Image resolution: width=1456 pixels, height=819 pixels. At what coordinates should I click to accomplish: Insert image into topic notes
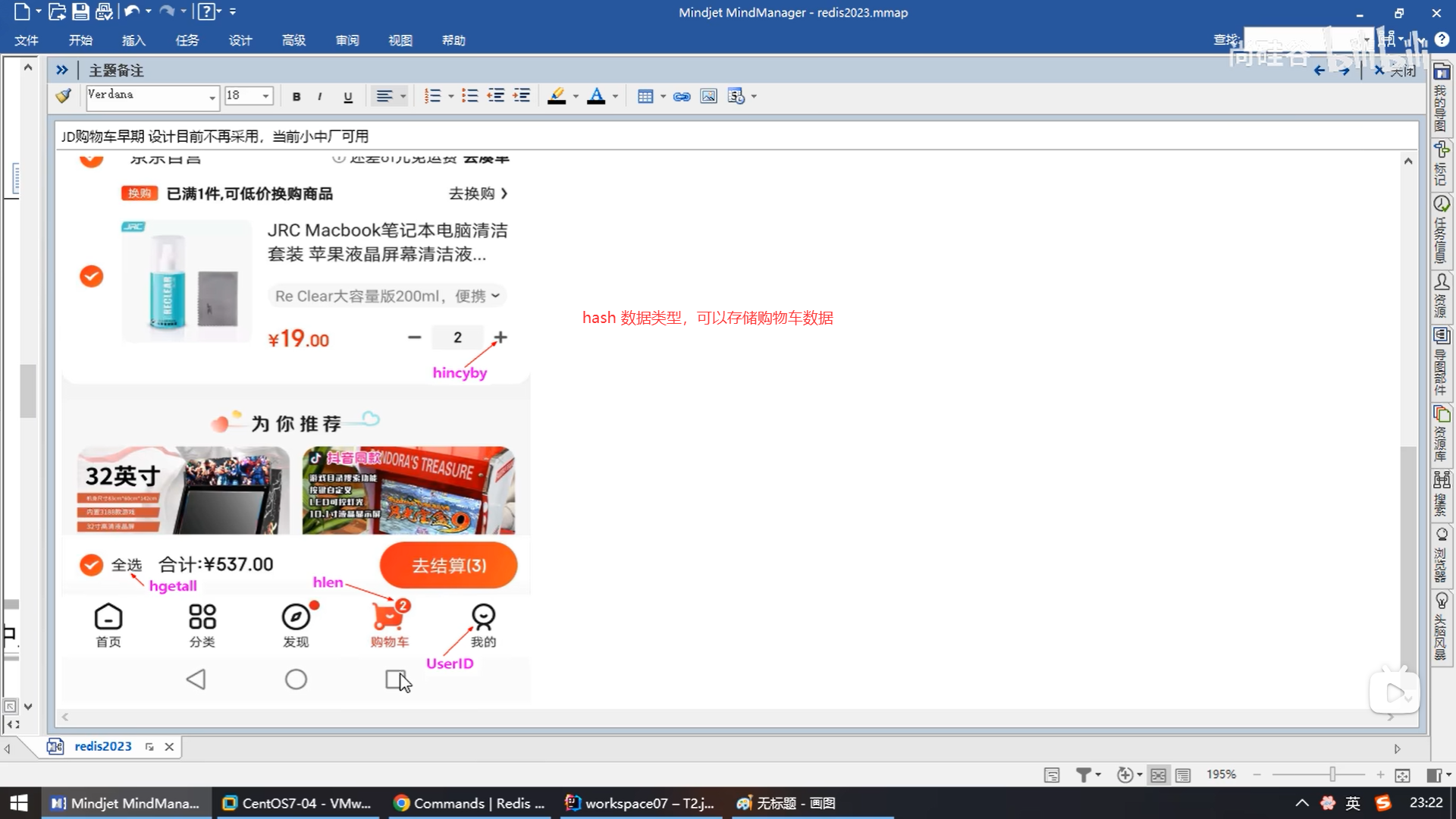[708, 96]
